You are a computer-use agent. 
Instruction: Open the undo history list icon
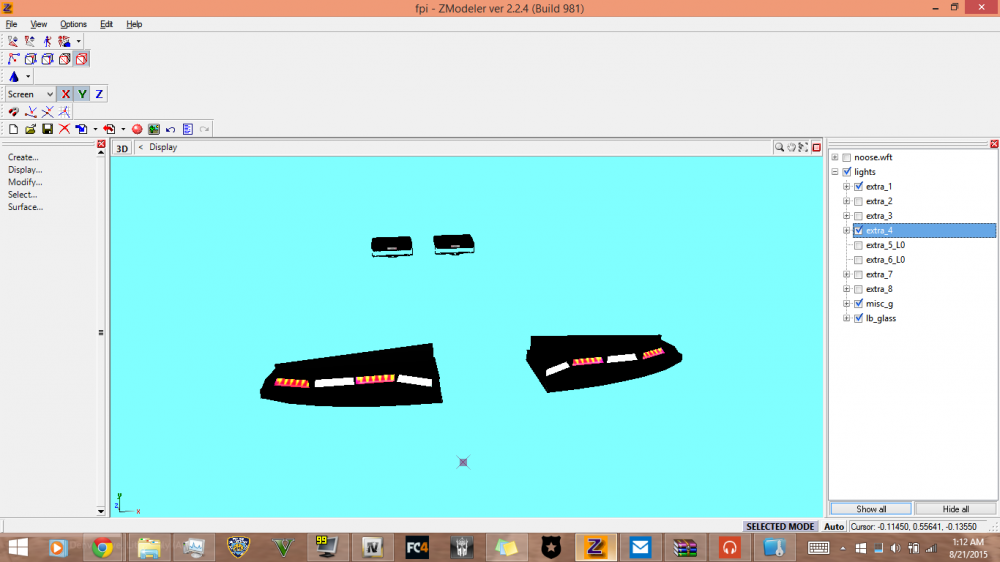(x=188, y=129)
